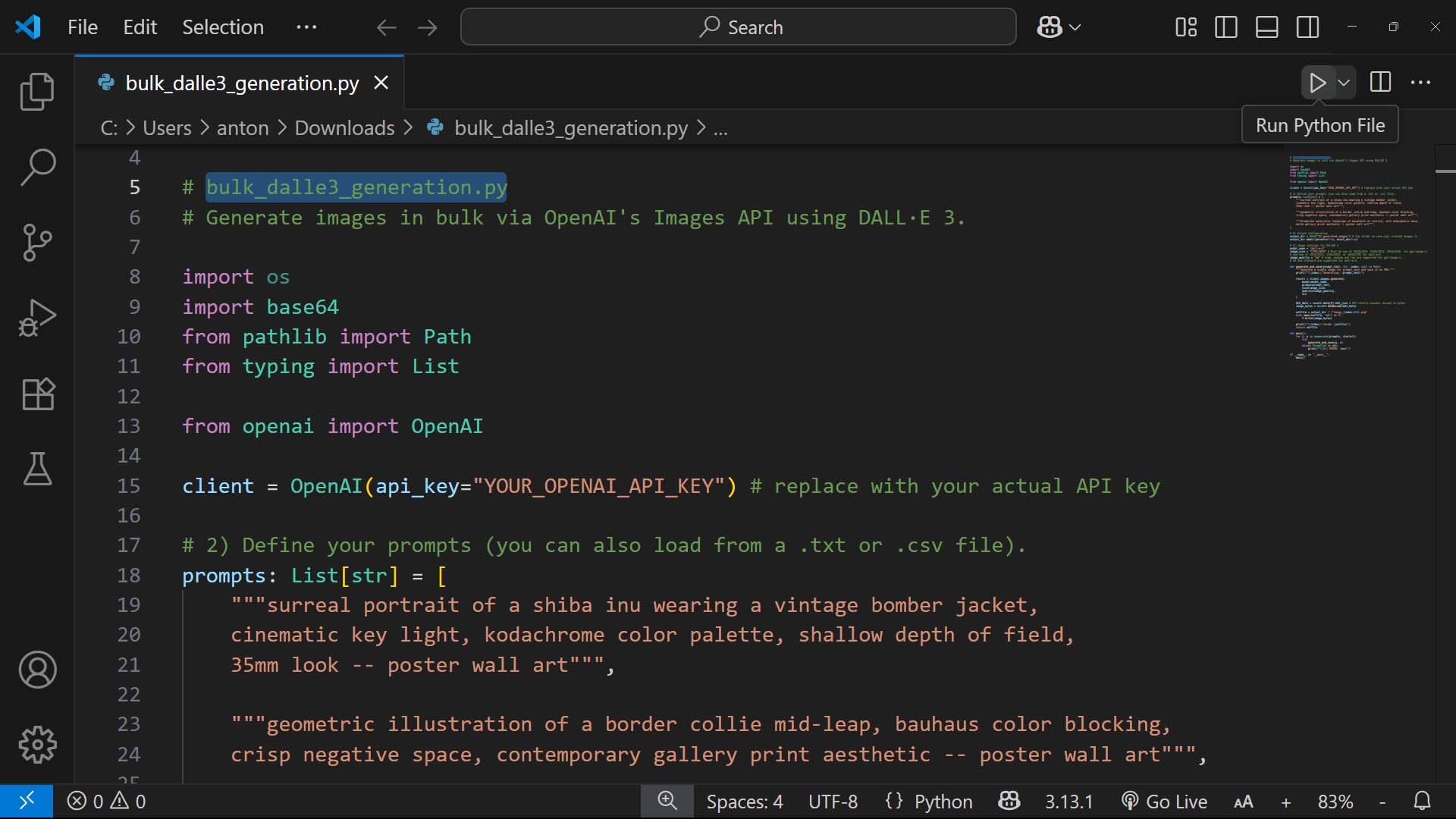
Task: Select the Source Control icon
Action: click(36, 243)
